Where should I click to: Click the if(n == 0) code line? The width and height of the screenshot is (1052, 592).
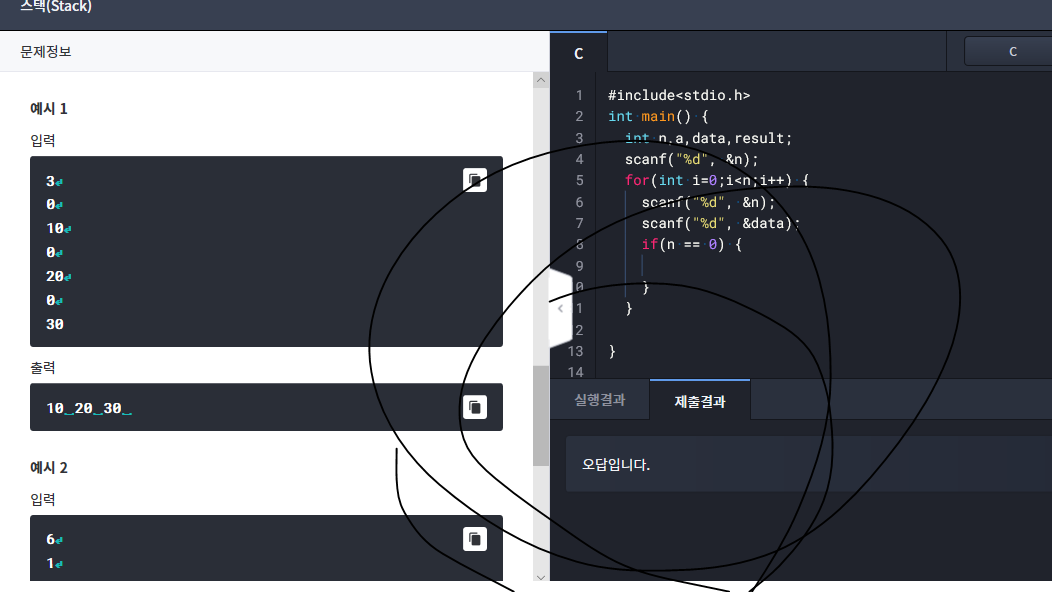click(x=691, y=244)
